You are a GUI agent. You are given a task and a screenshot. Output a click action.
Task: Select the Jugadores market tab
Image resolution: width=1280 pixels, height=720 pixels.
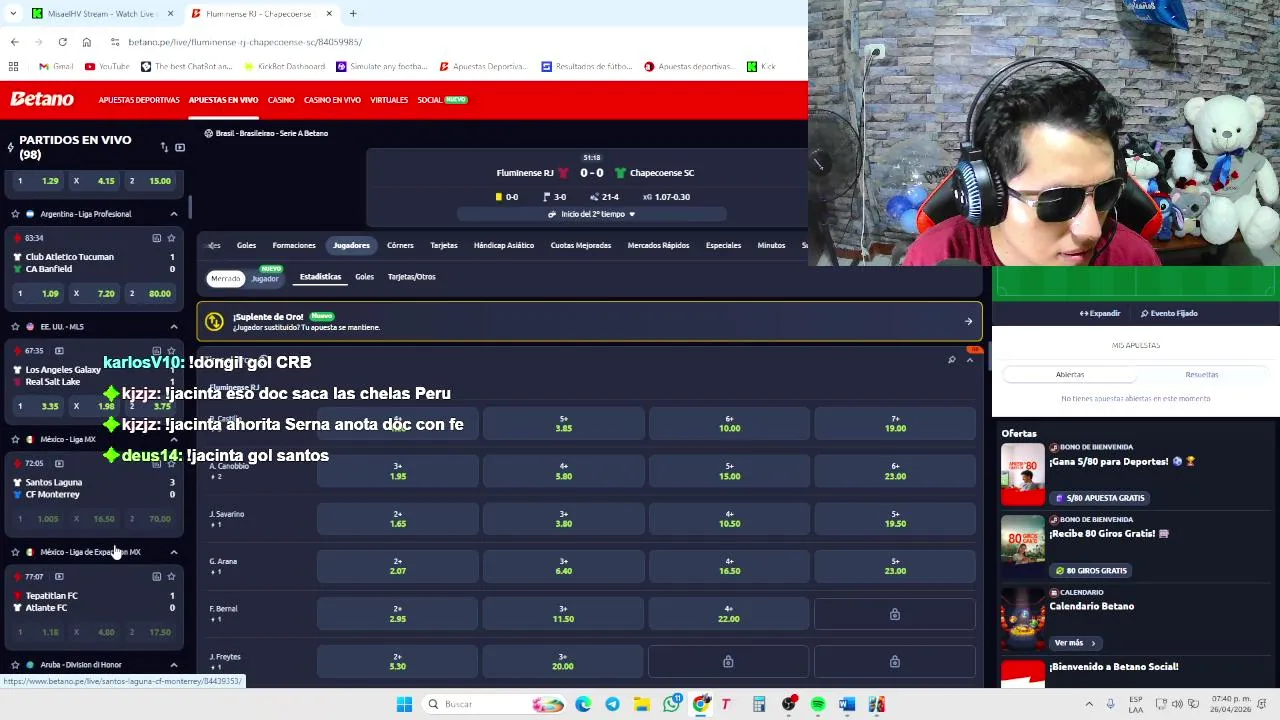pyautogui.click(x=351, y=245)
